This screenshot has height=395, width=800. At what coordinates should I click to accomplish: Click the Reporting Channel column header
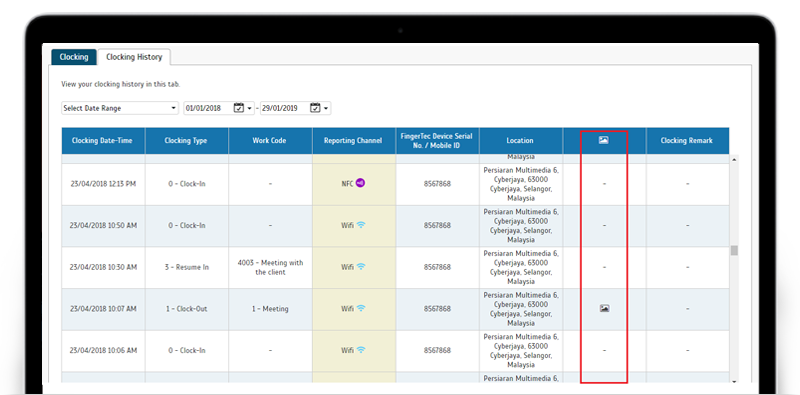[x=354, y=141]
